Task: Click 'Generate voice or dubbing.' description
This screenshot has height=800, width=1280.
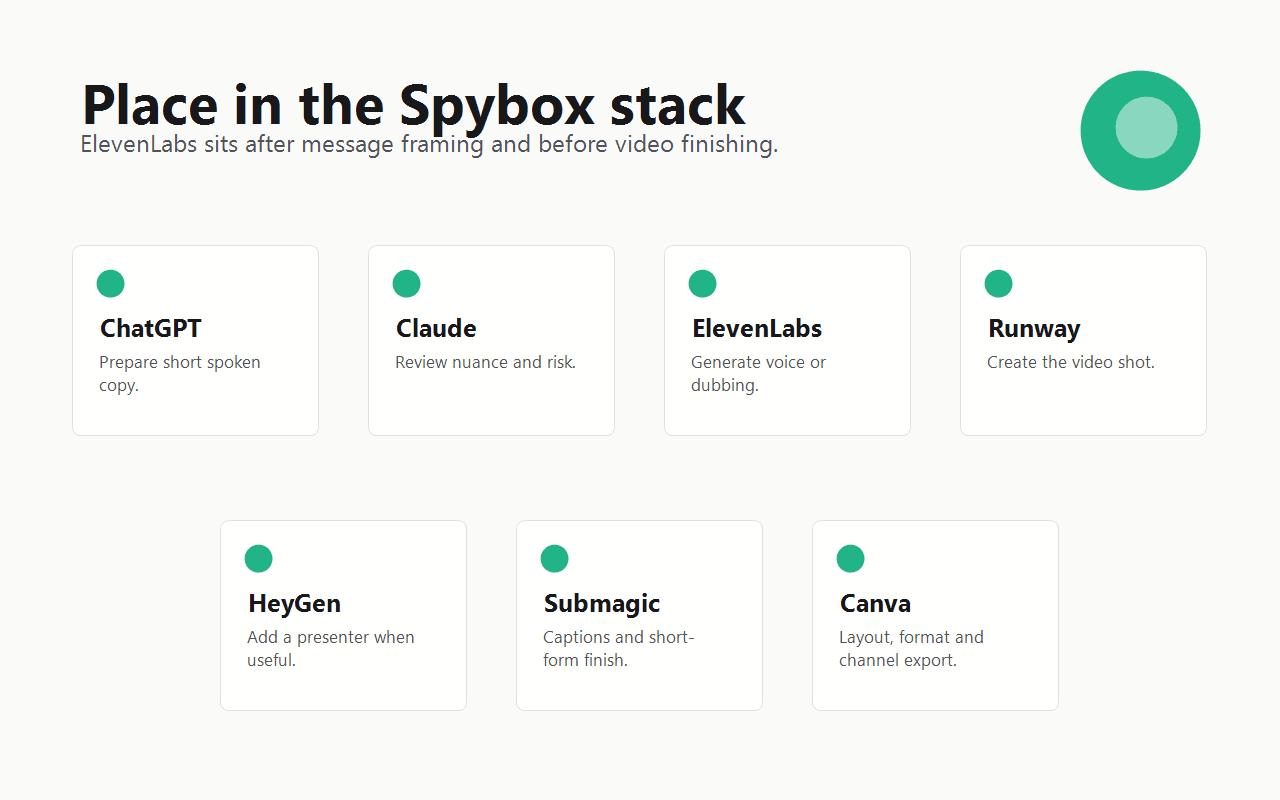Action: [759, 373]
